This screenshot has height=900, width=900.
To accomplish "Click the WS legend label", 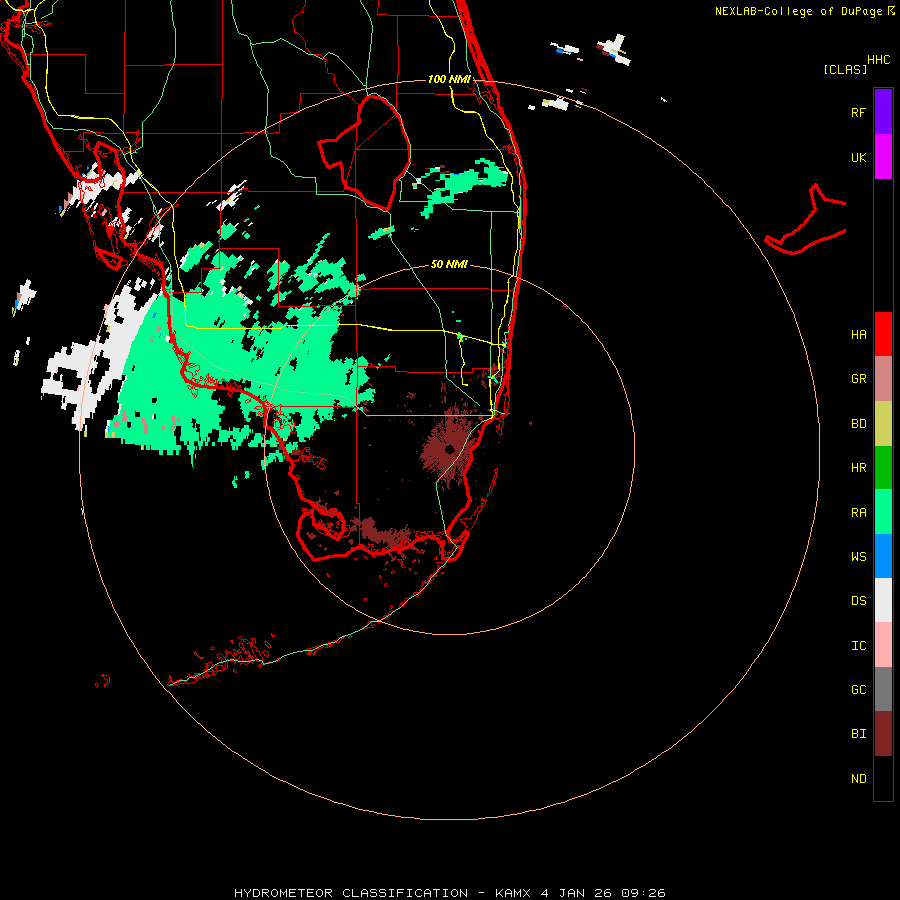I will point(858,557).
